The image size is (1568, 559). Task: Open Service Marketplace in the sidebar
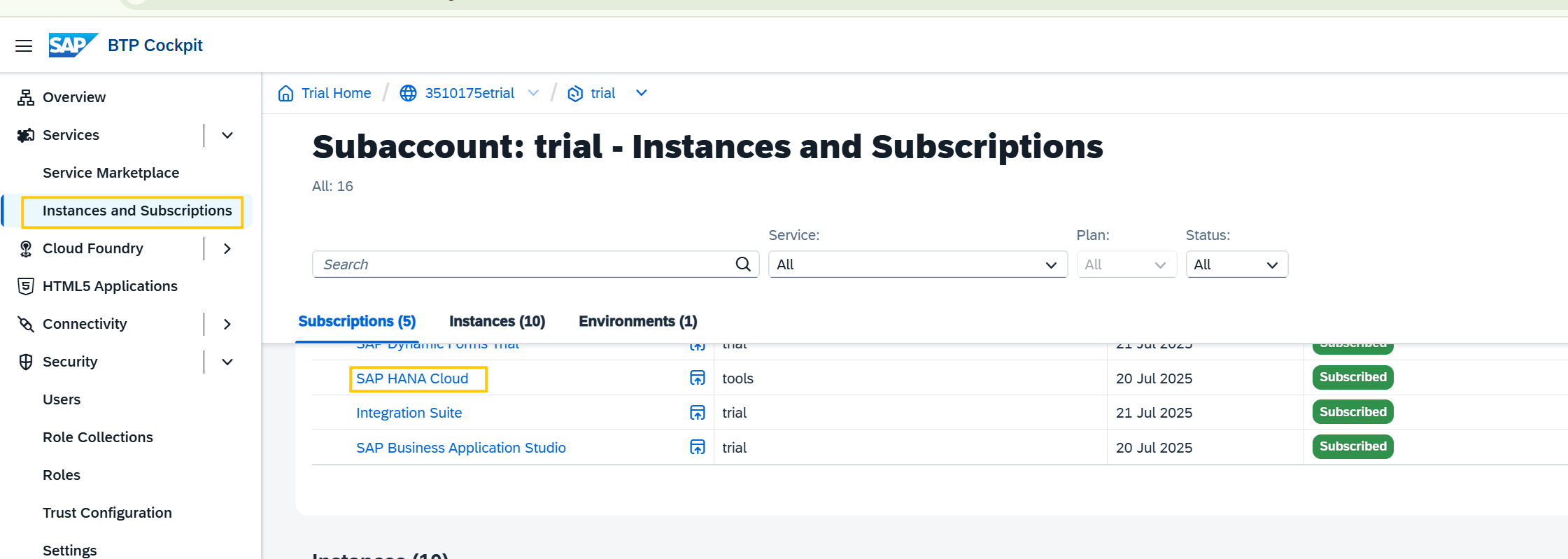pos(111,173)
